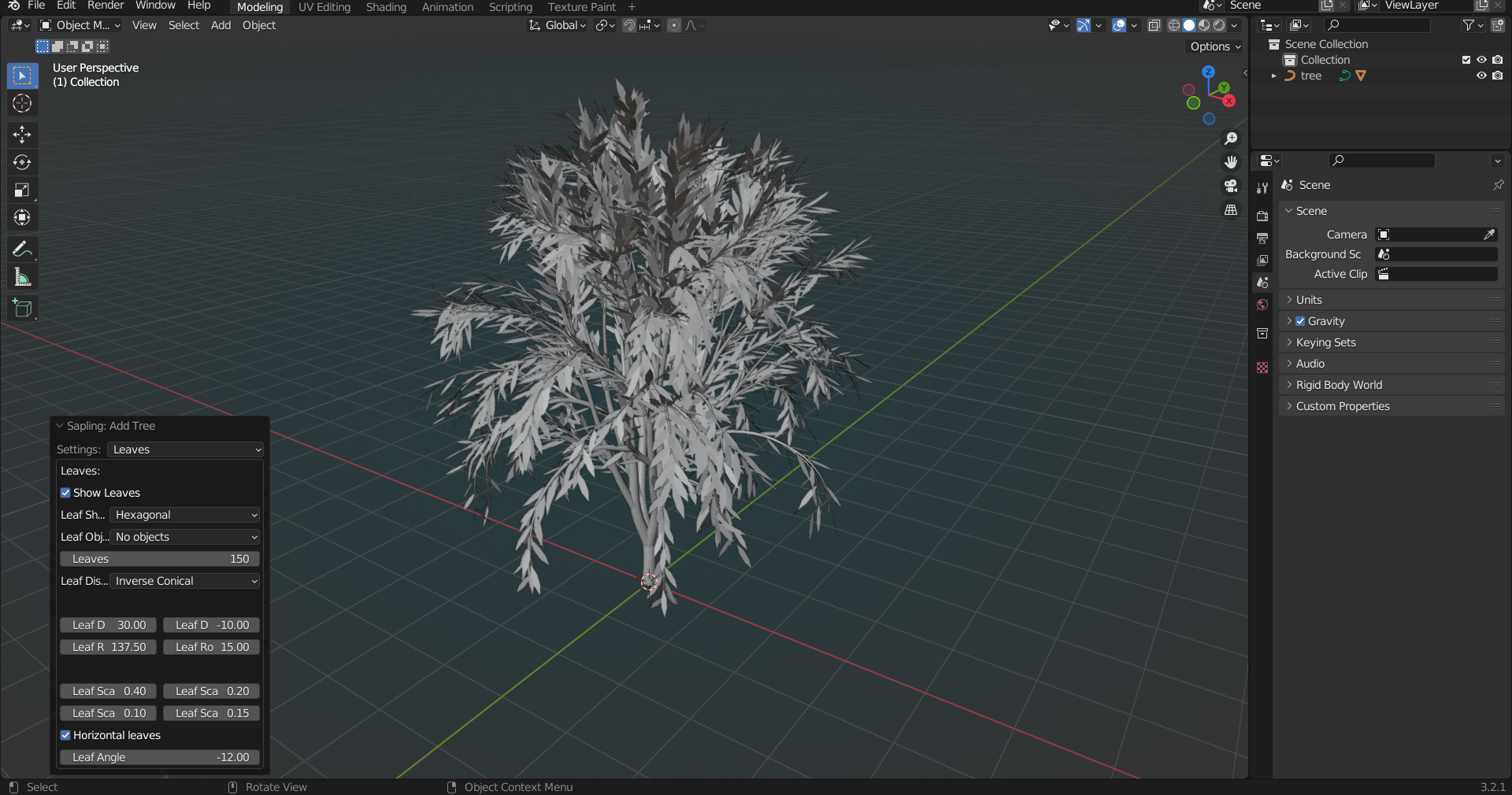The image size is (1512, 795).
Task: Open the Output properties tab
Action: 1262,238
